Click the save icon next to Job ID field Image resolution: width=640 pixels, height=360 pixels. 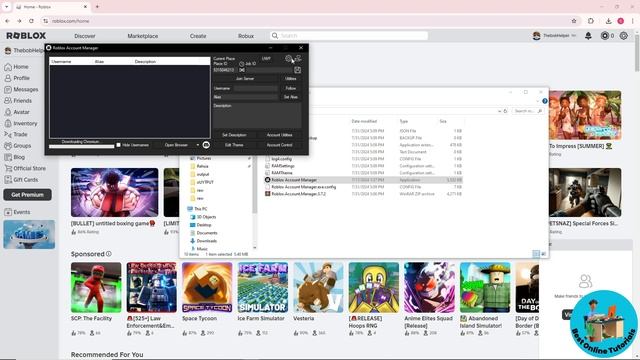click(298, 70)
